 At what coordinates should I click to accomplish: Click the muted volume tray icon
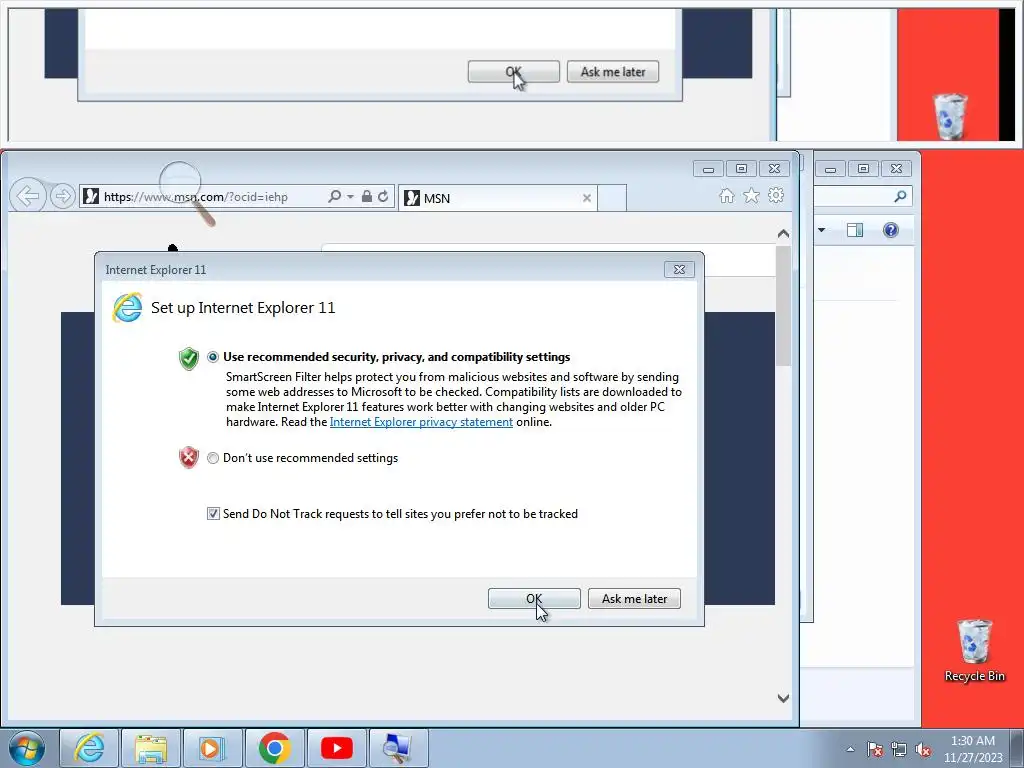point(923,749)
